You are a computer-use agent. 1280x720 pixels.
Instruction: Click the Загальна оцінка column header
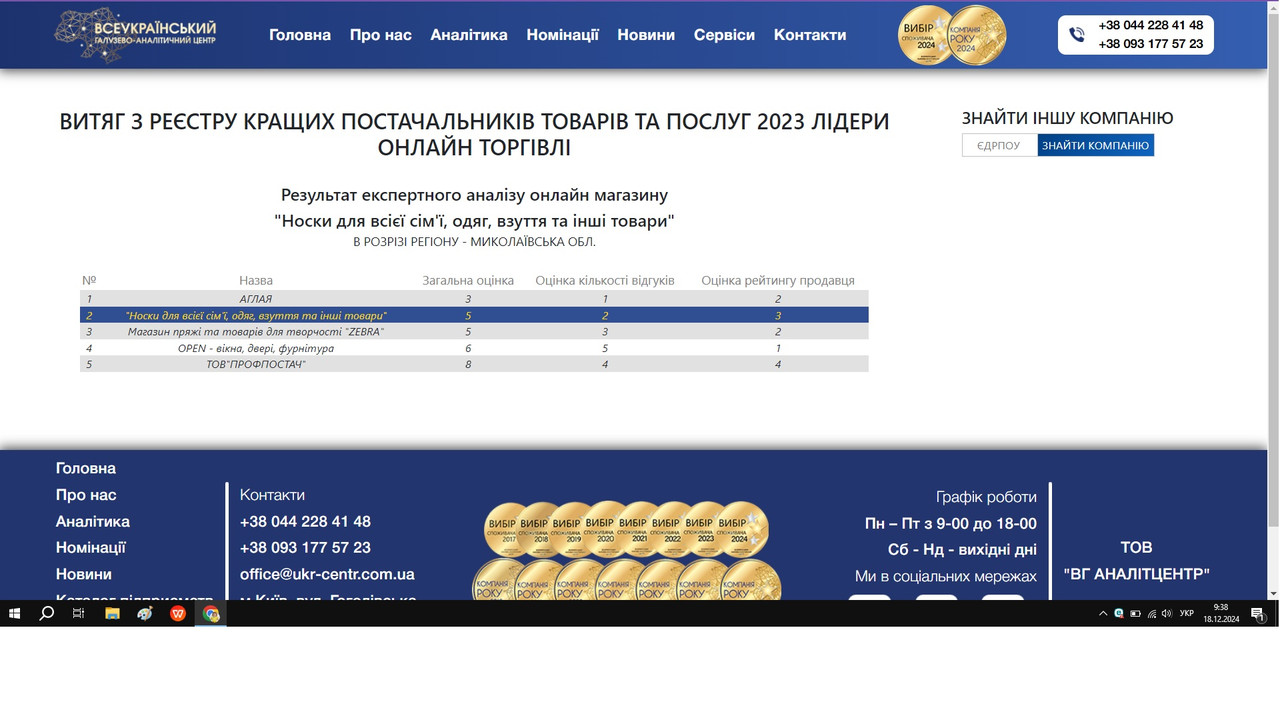pyautogui.click(x=468, y=280)
